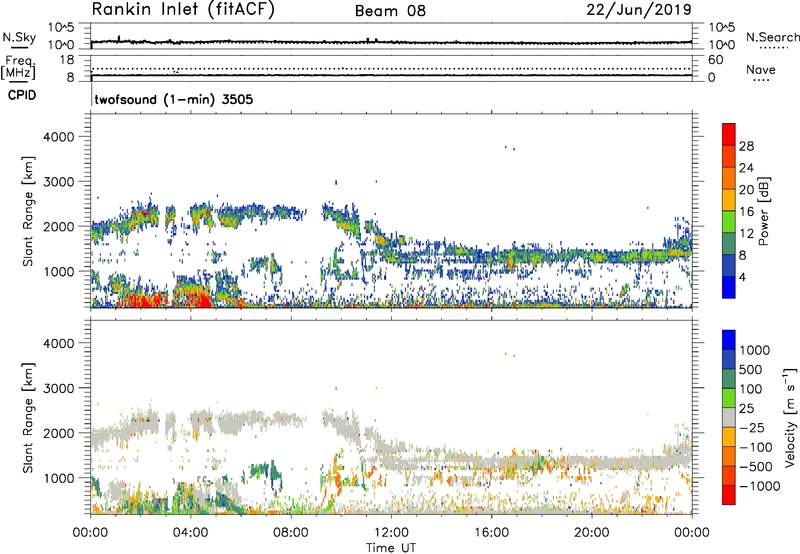The image size is (800, 554).
Task: Click the 'Nave' legend label
Action: coord(761,70)
